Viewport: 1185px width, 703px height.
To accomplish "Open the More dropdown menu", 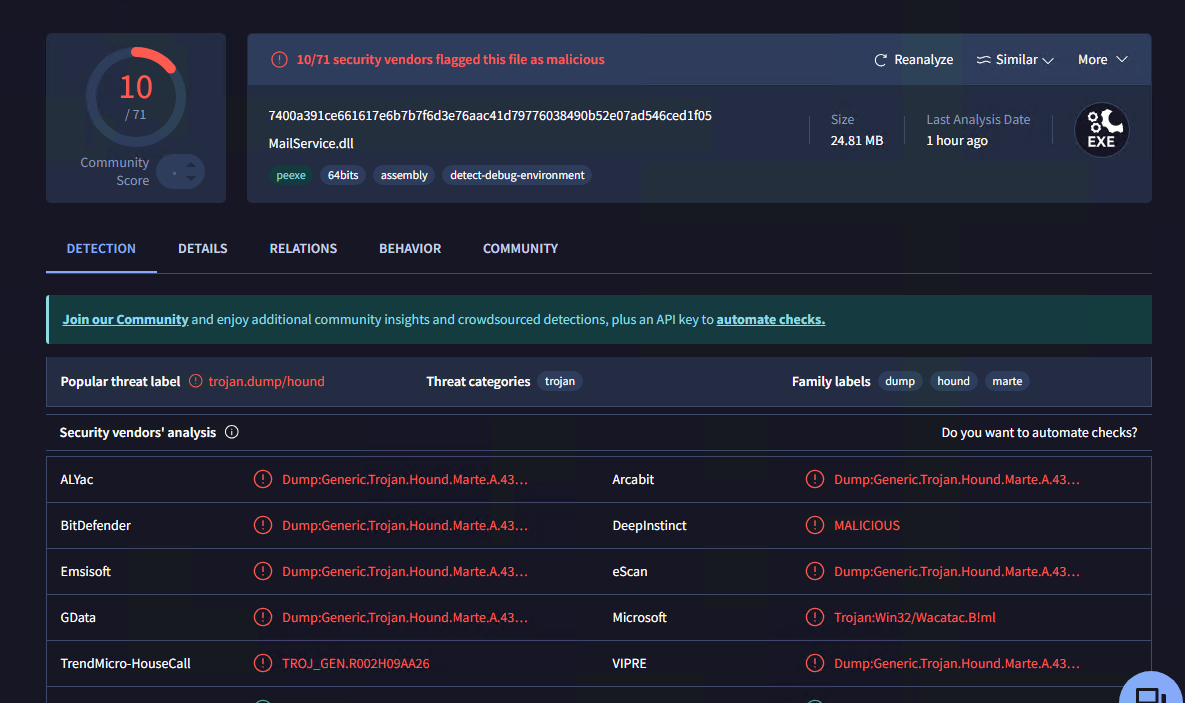I will [1102, 60].
